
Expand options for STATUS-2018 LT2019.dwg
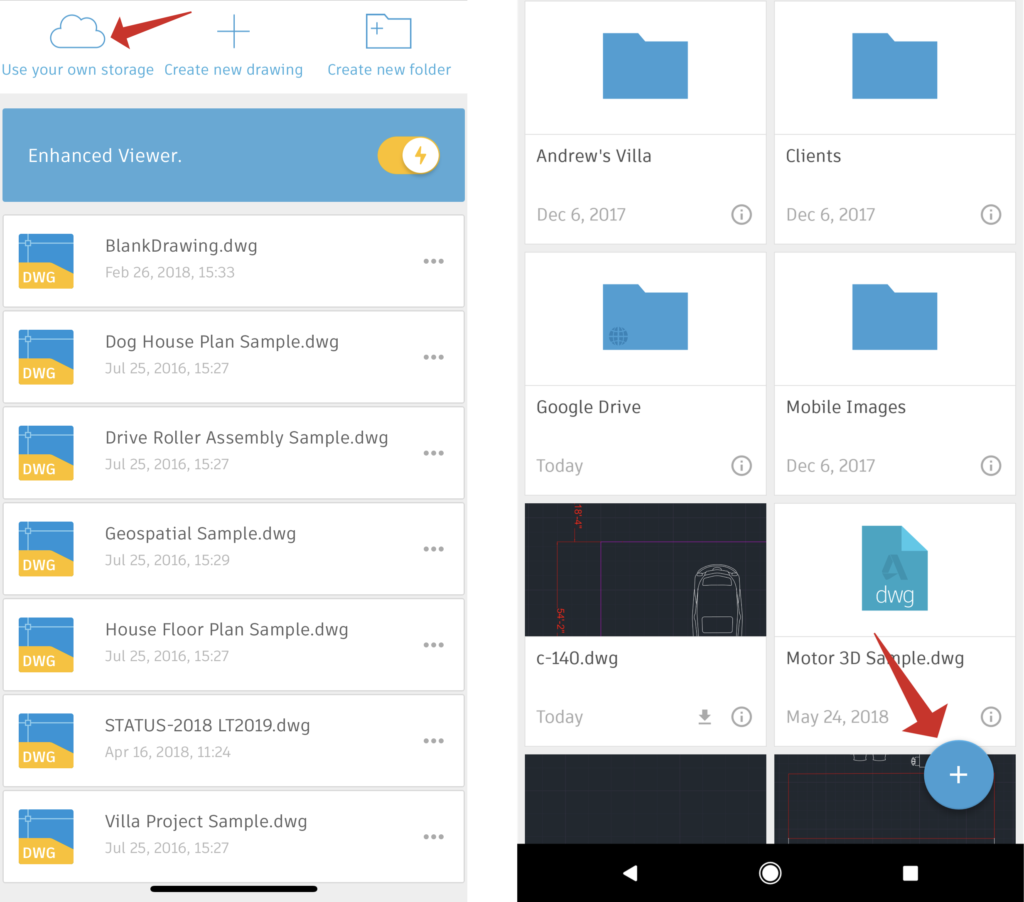(x=433, y=741)
